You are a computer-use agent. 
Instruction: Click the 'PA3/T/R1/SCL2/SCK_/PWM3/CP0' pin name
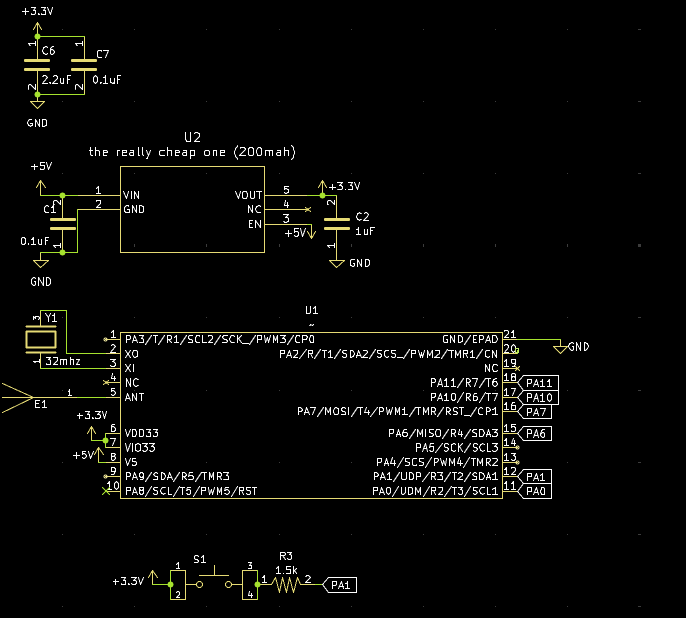(x=220, y=339)
